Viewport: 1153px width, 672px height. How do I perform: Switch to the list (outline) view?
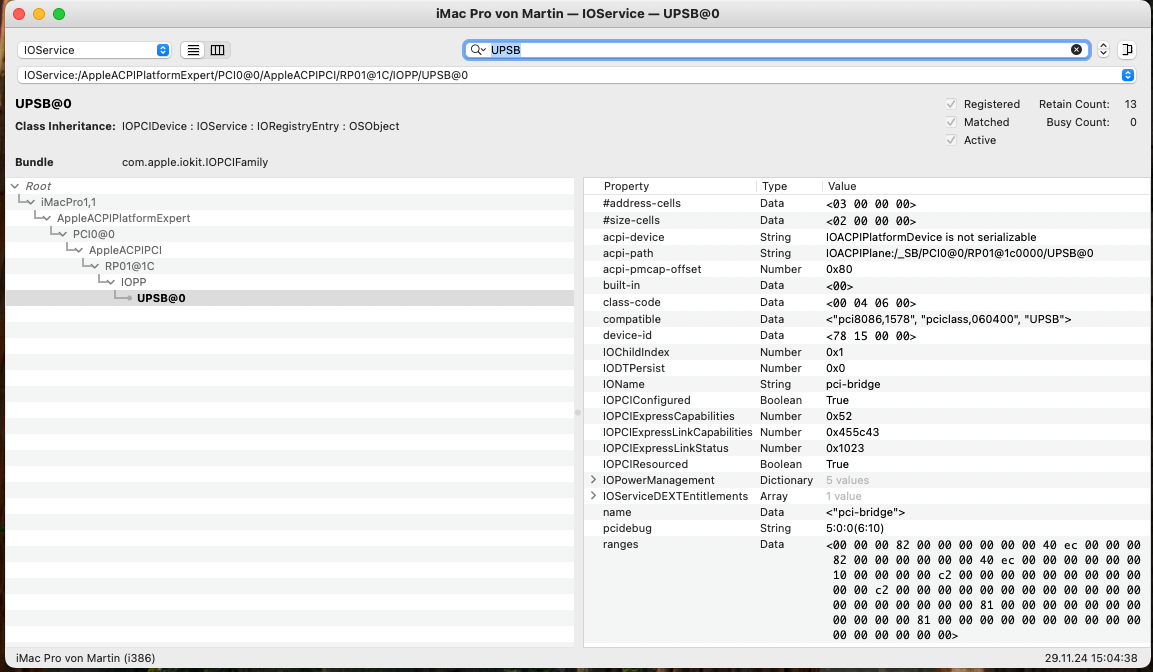click(194, 50)
